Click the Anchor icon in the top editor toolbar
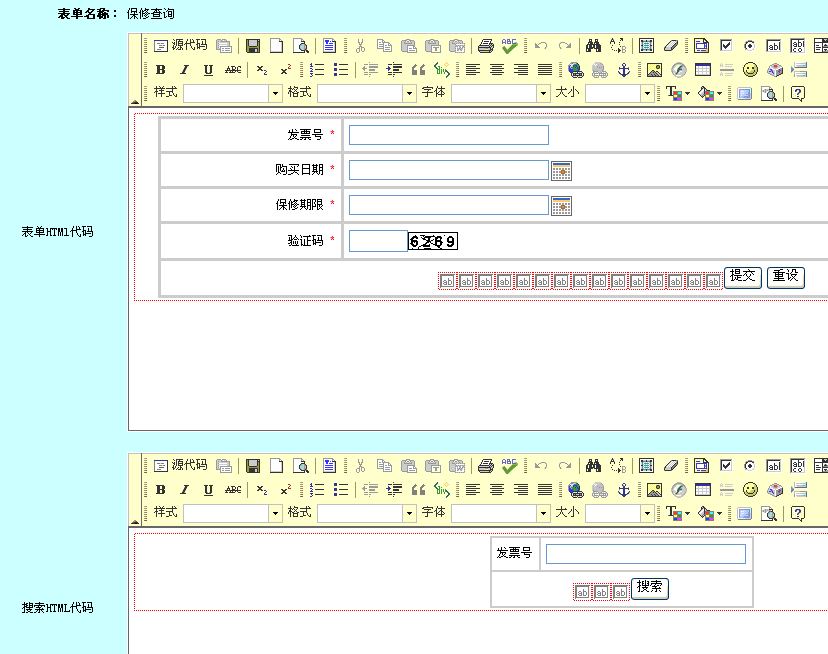Viewport: 828px width, 654px height. click(622, 70)
